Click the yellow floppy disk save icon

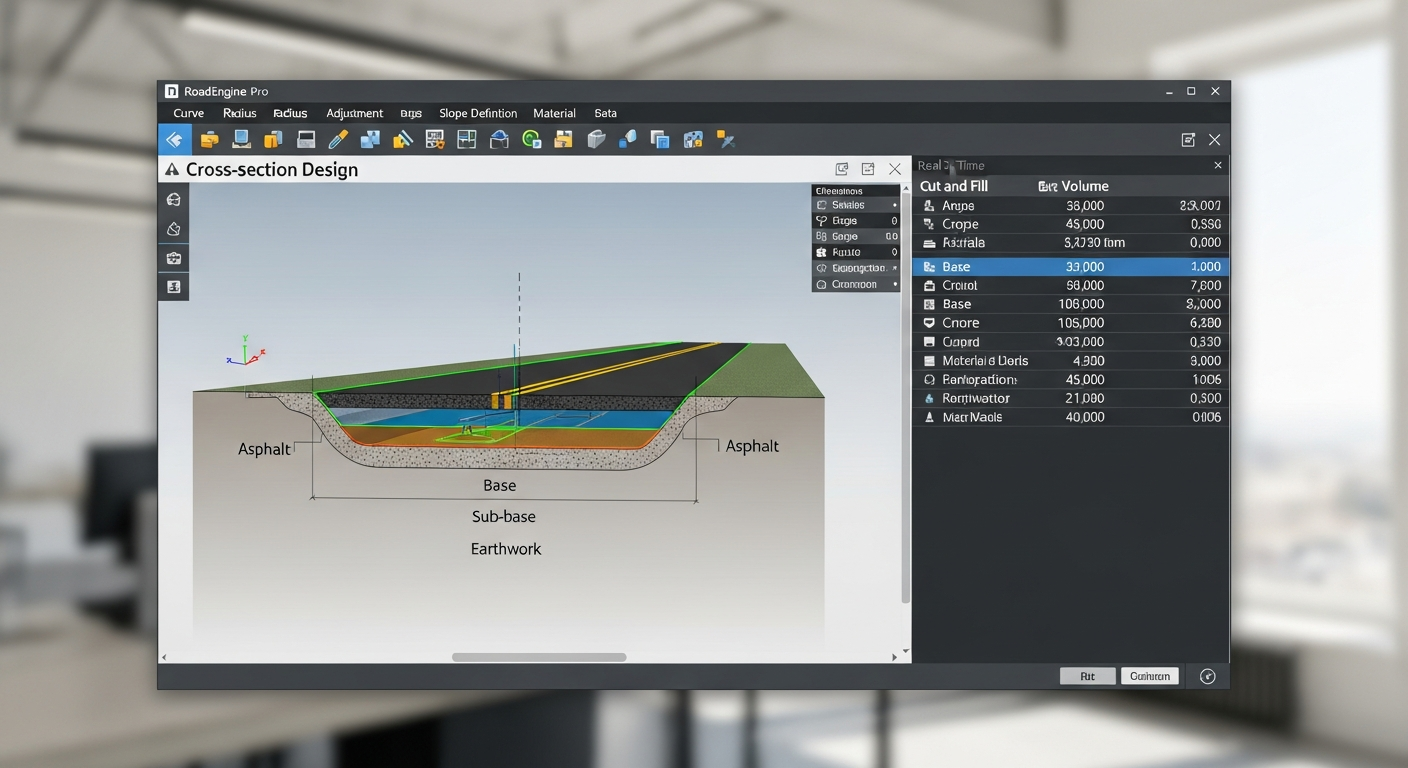563,140
